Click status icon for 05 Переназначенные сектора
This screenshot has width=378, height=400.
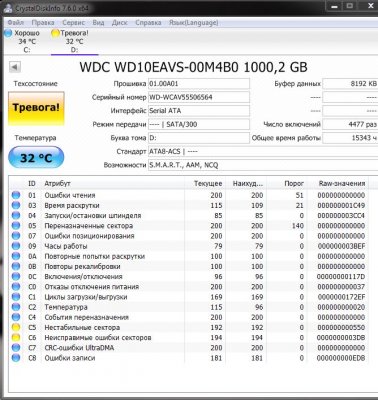tap(16, 226)
